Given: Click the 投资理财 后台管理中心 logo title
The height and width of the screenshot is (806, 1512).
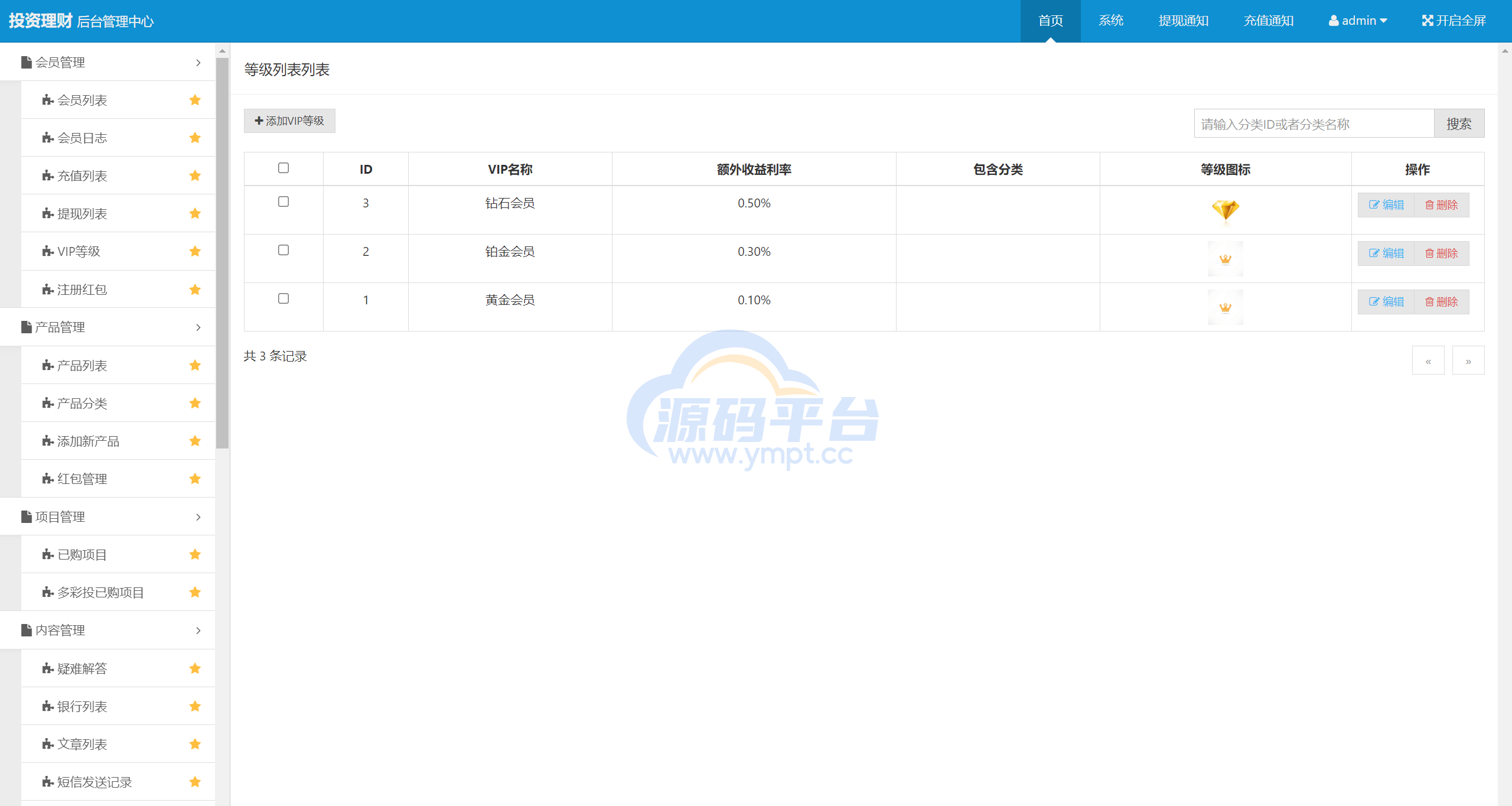Looking at the screenshot, I should tap(81, 21).
